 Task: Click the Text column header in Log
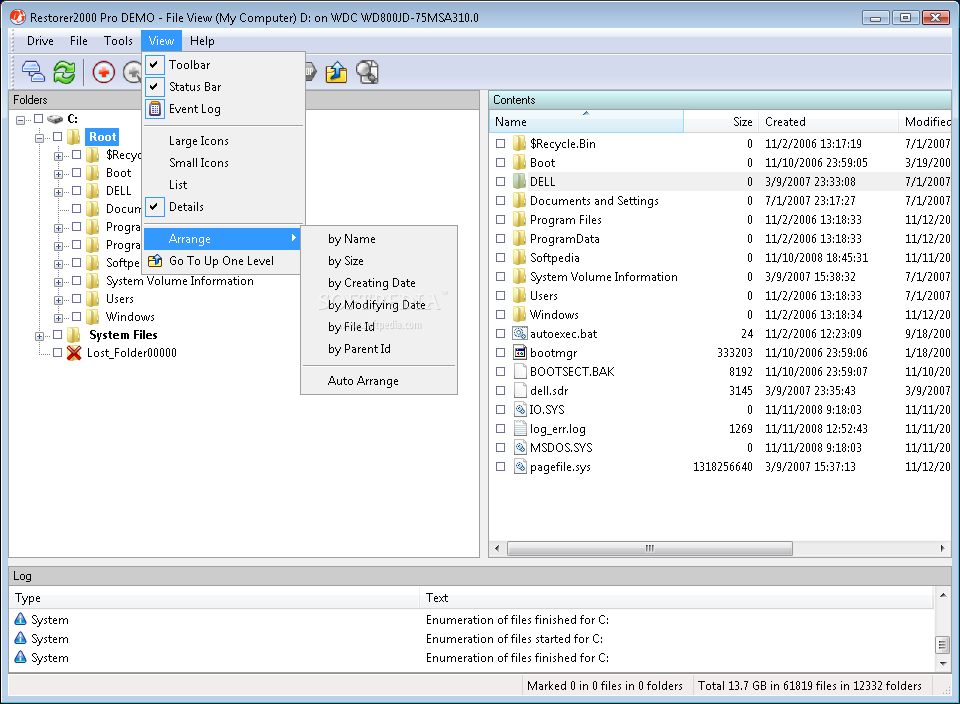(677, 597)
